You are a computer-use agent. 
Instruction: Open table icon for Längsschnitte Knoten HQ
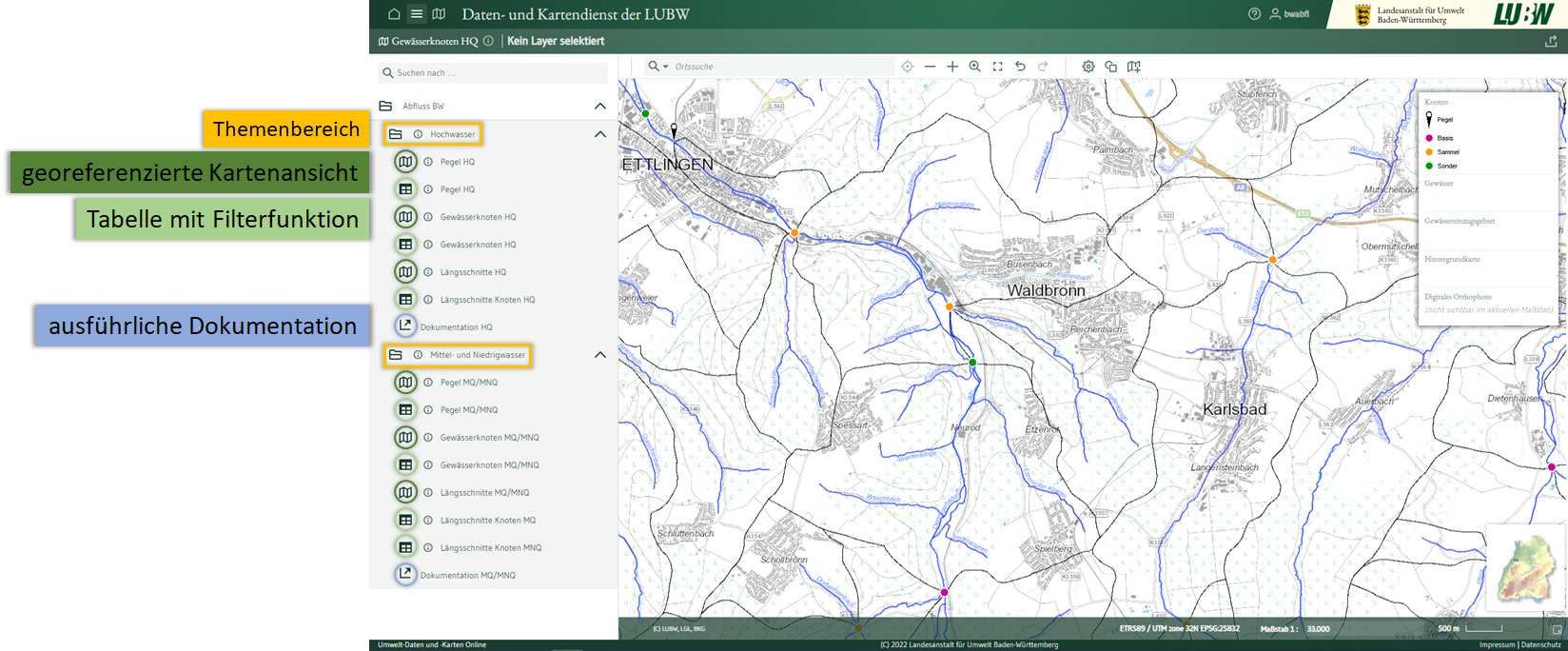click(405, 300)
